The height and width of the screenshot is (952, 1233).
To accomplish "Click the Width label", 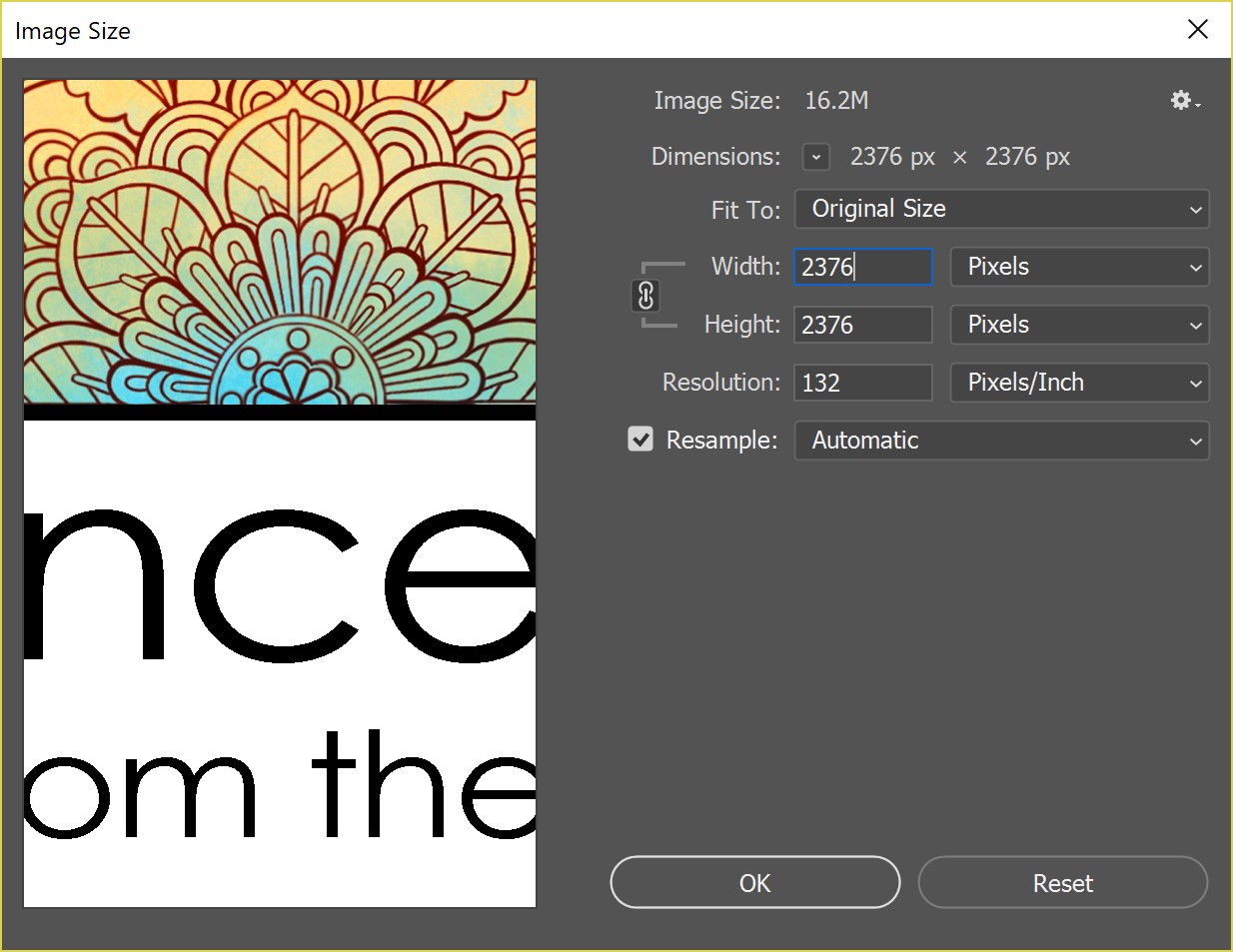I will [x=745, y=267].
